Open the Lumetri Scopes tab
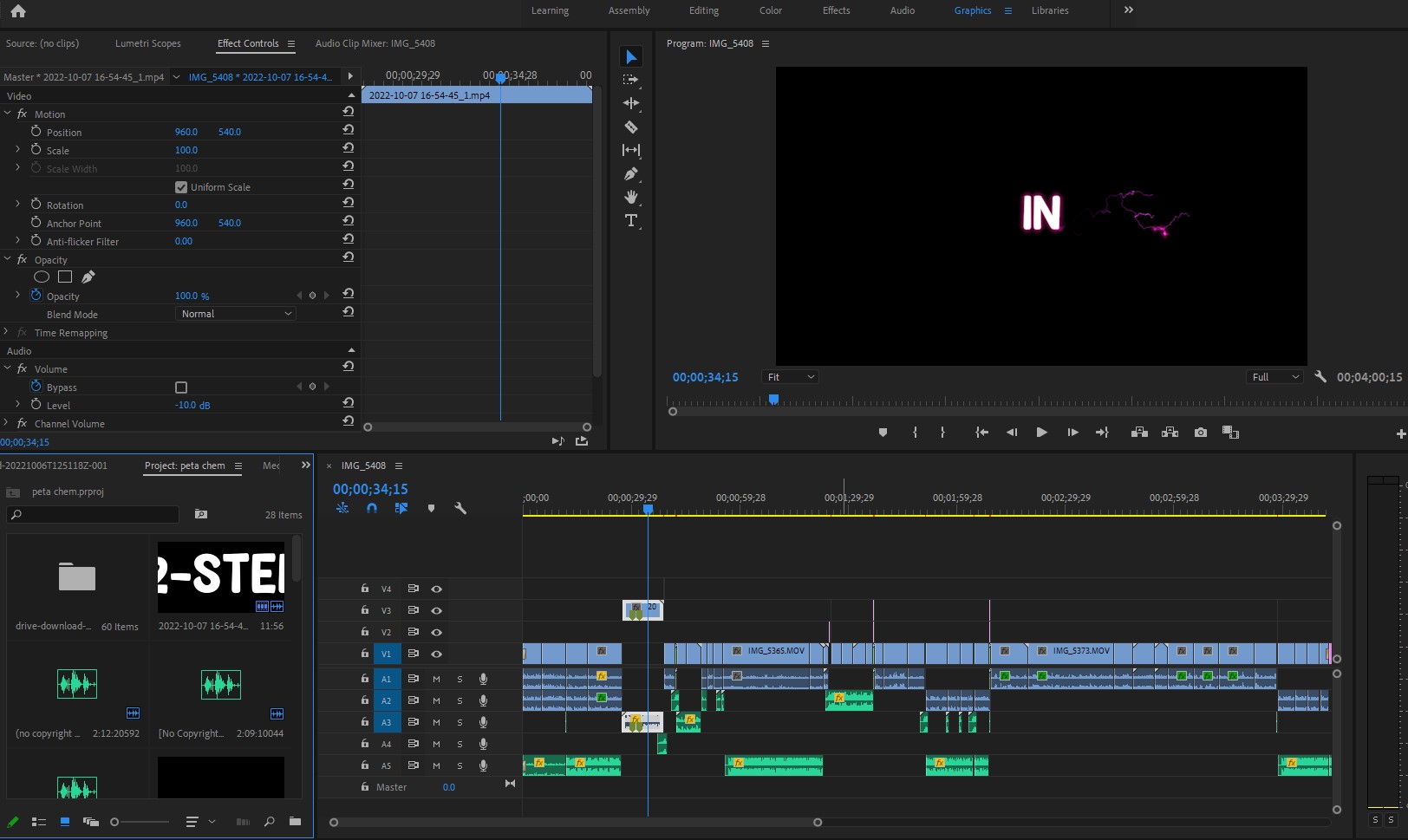The height and width of the screenshot is (840, 1408). tap(148, 43)
